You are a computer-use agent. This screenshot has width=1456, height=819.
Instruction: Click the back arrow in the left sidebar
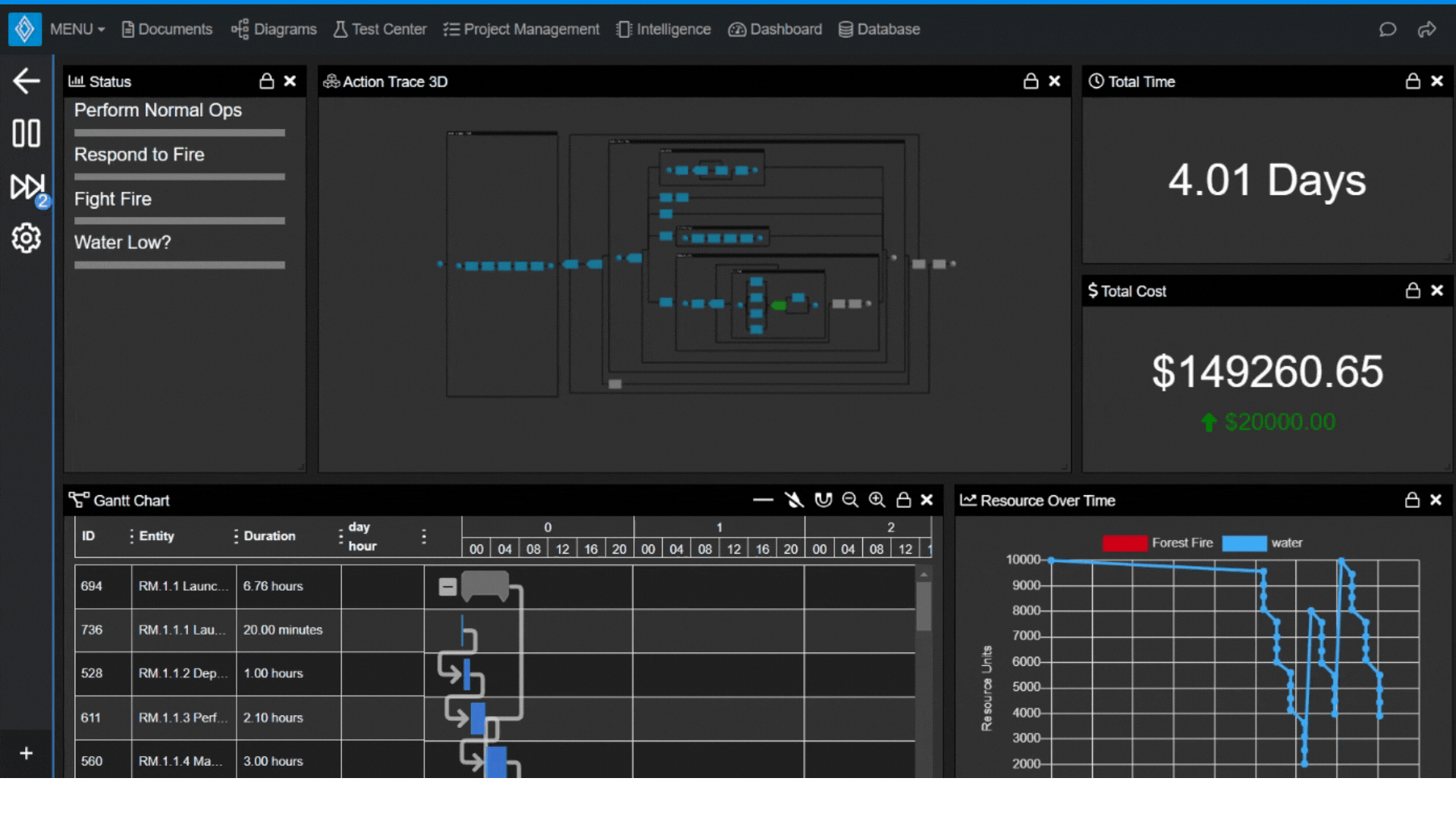click(26, 80)
